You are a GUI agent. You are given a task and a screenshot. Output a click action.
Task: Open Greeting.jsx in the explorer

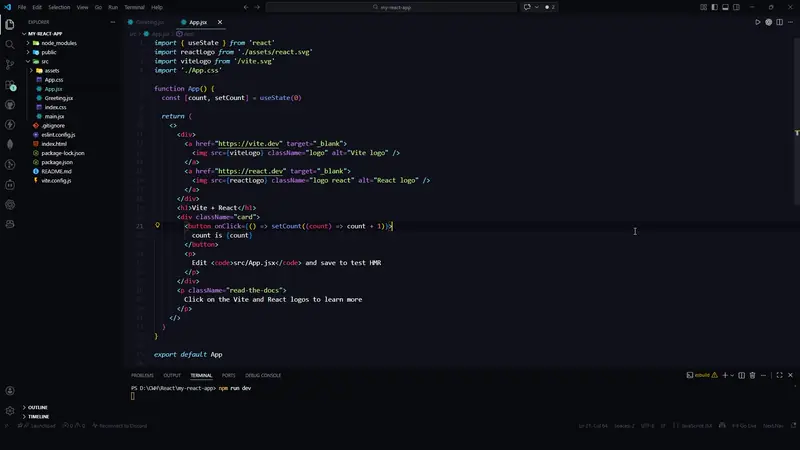(59, 98)
